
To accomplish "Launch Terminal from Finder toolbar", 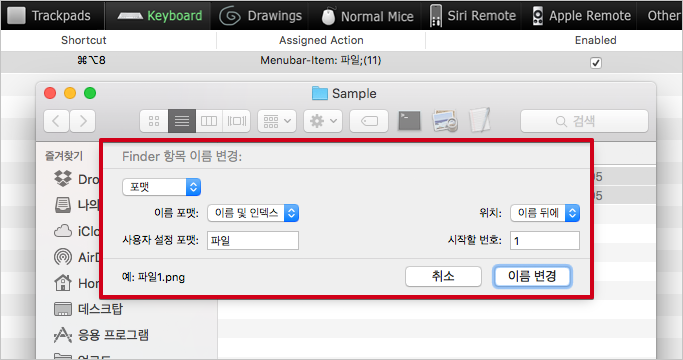I will [x=409, y=121].
